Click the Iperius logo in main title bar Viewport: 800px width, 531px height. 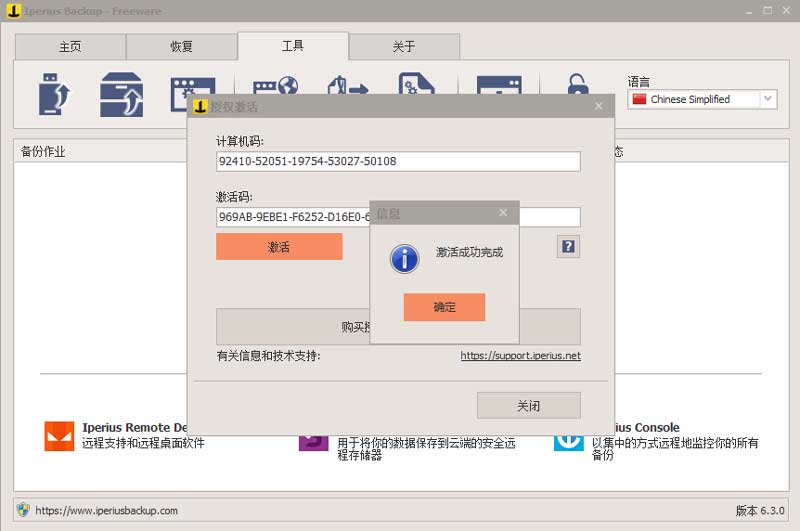14,11
